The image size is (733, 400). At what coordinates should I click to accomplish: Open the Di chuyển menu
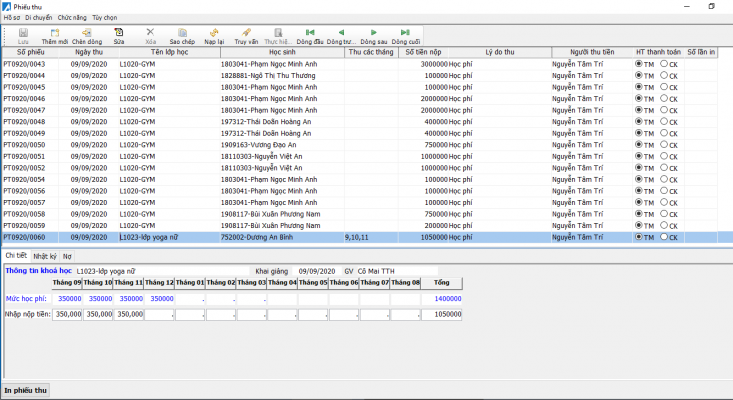(38, 17)
